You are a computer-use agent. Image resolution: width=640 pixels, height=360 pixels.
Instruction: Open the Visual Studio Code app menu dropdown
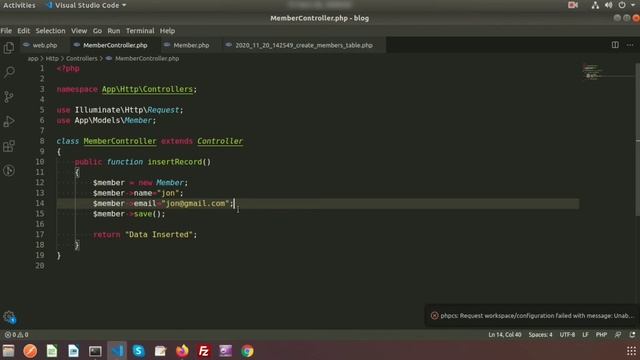click(x=87, y=5)
